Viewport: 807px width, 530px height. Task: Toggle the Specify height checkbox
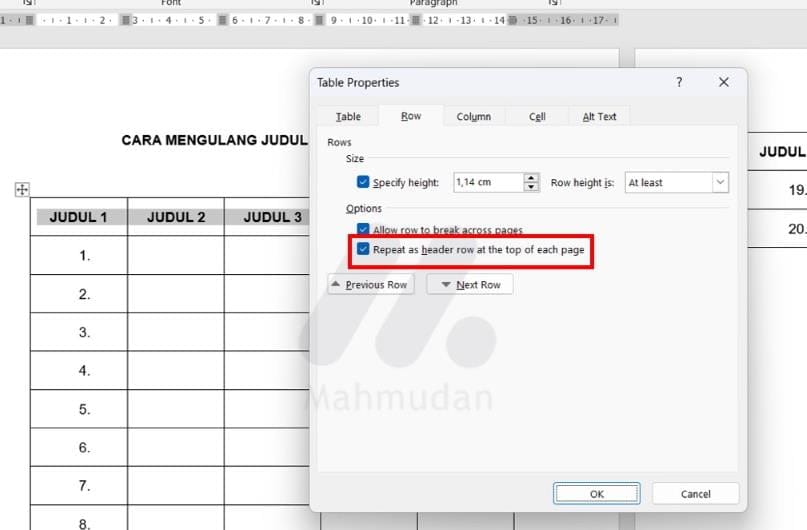click(363, 183)
